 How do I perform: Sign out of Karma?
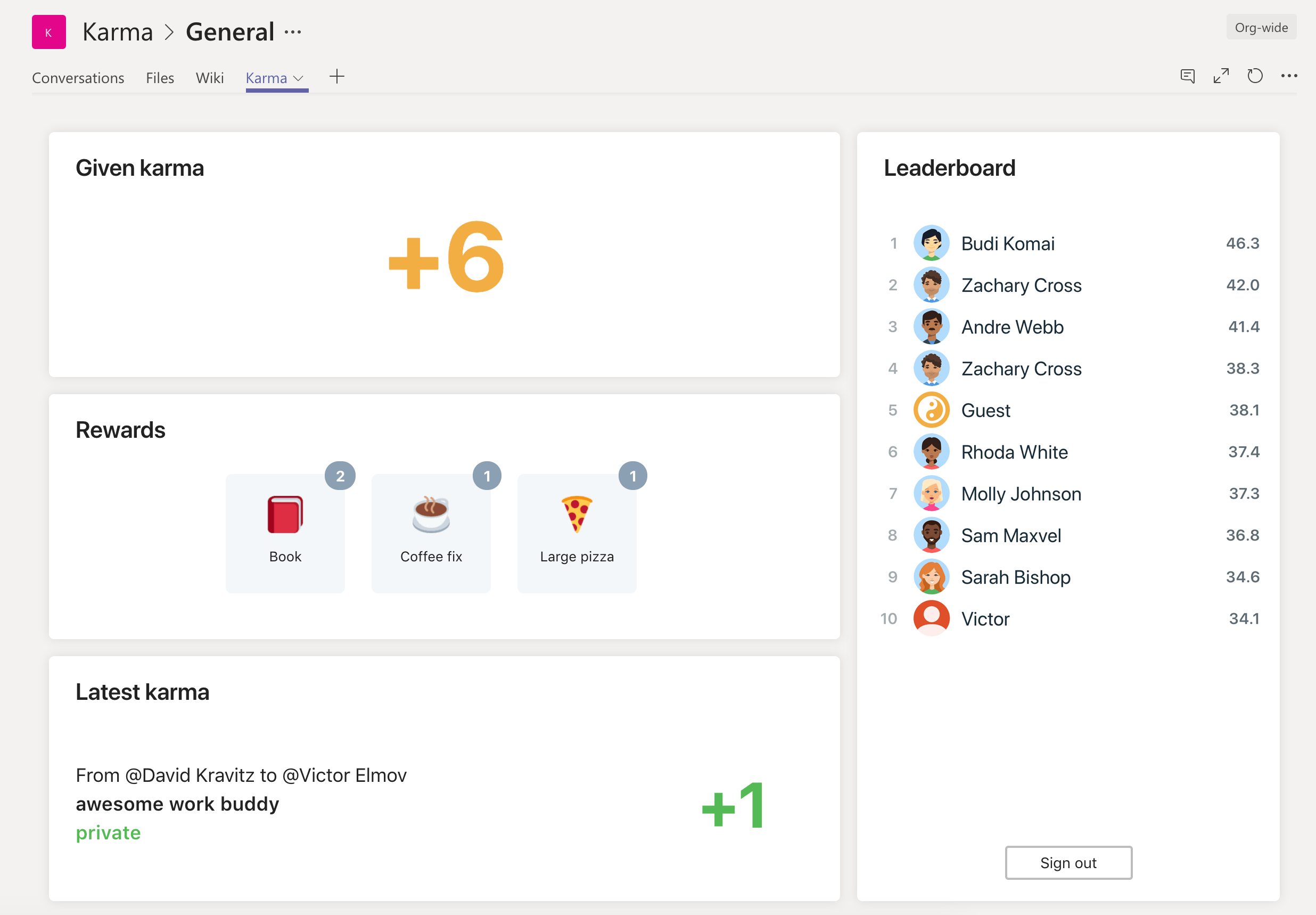pos(1068,862)
